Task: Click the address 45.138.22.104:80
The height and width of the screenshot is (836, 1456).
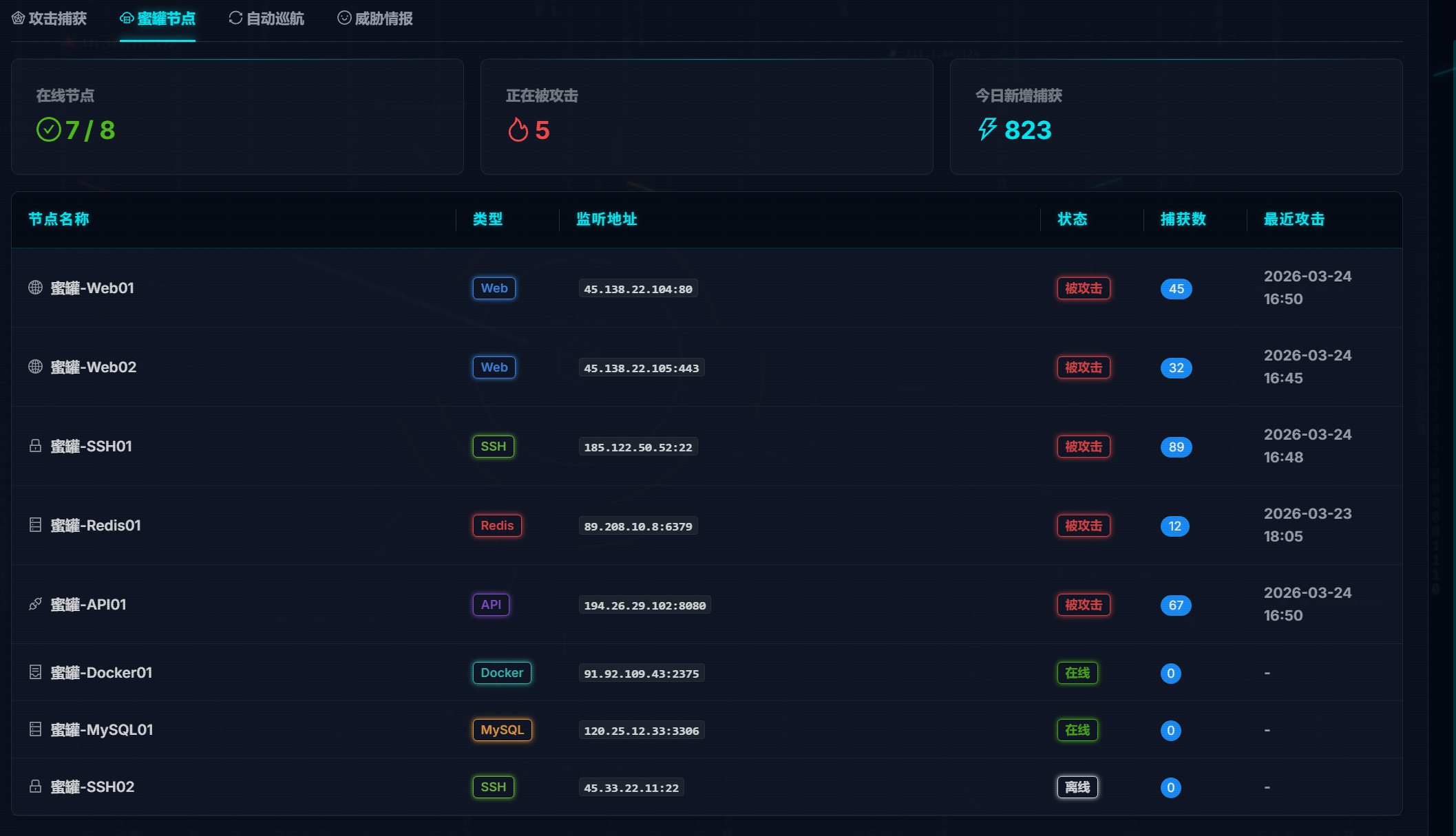Action: (638, 289)
